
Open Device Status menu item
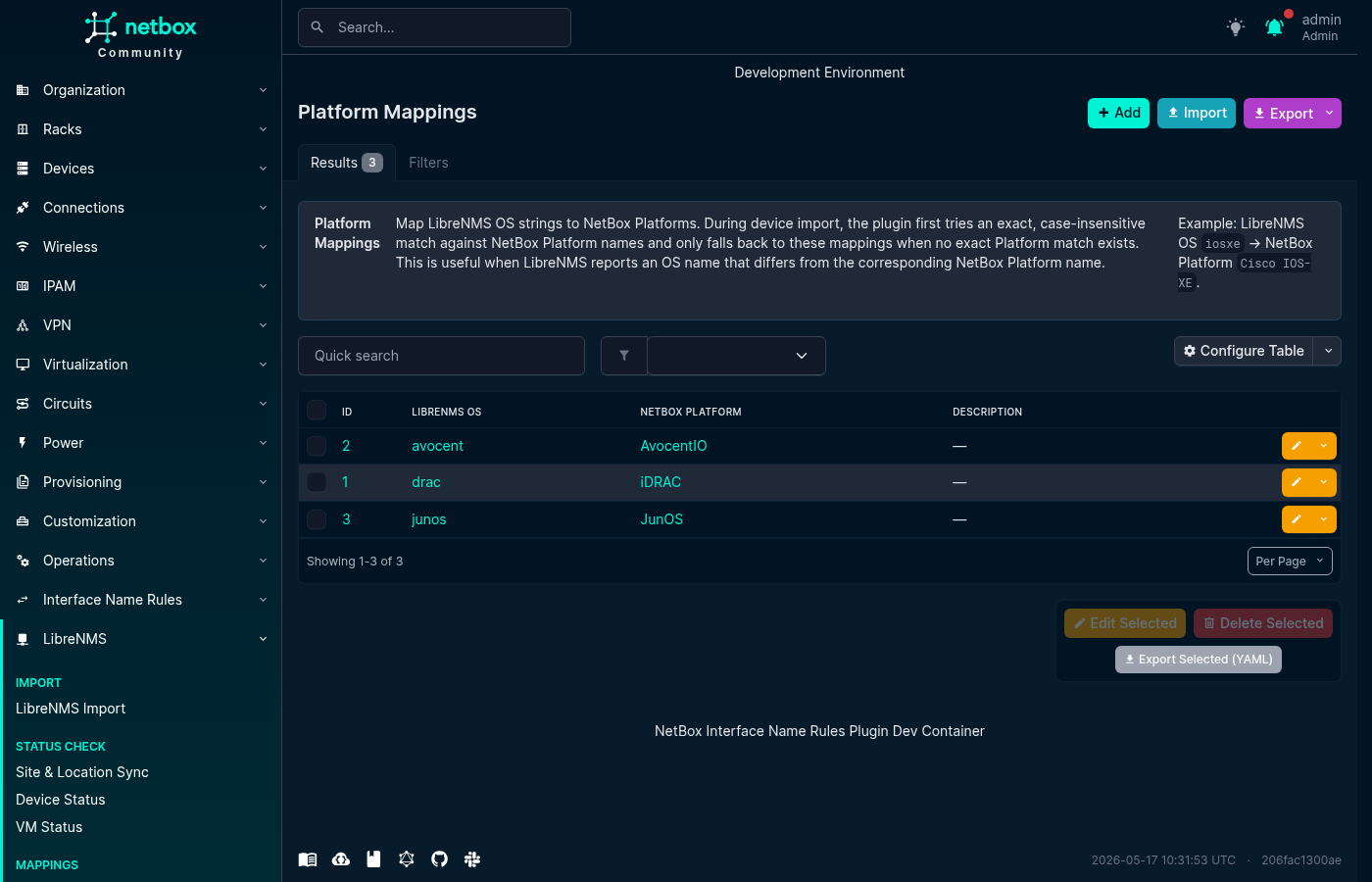(x=61, y=800)
